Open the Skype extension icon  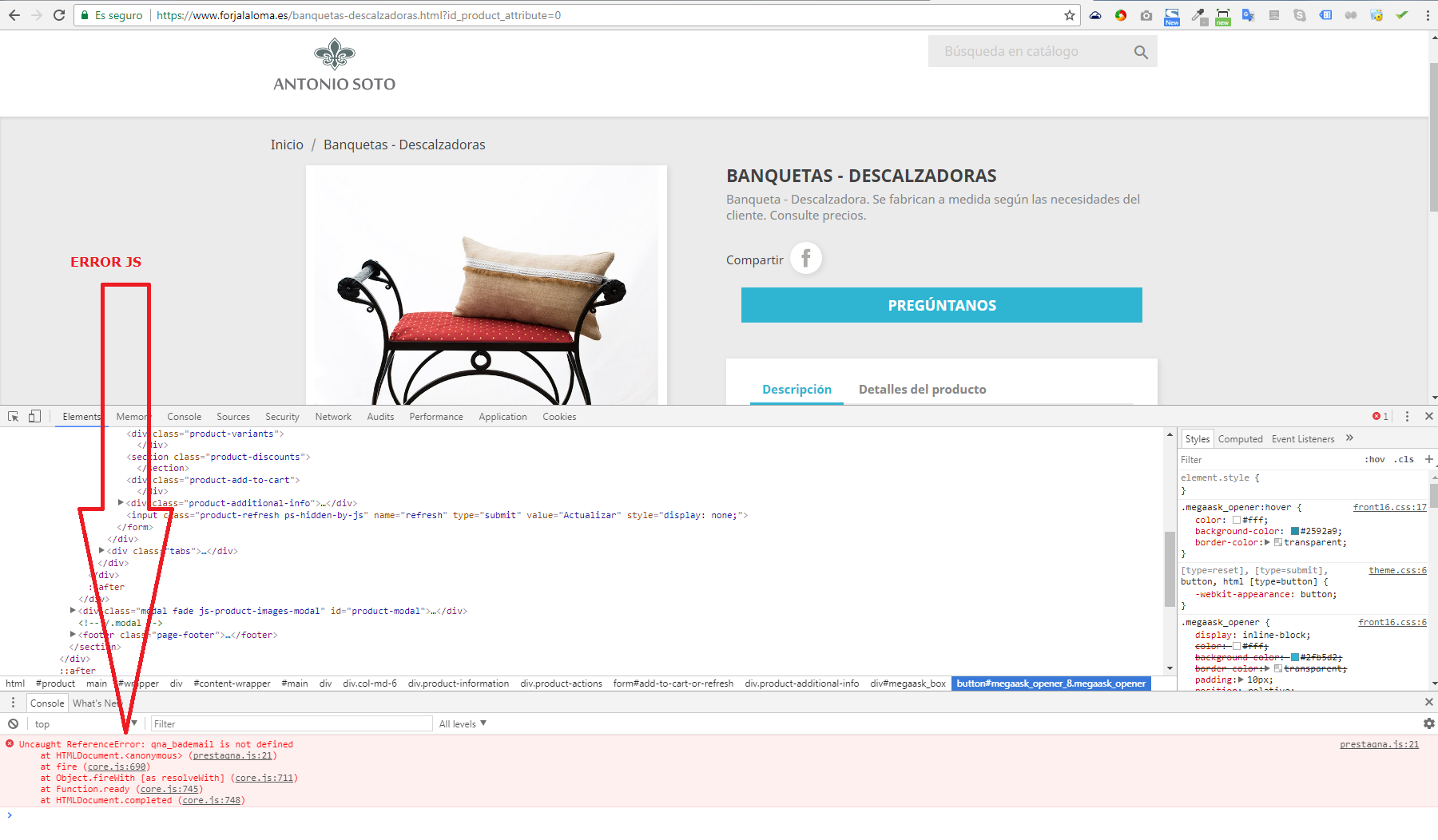point(1300,15)
